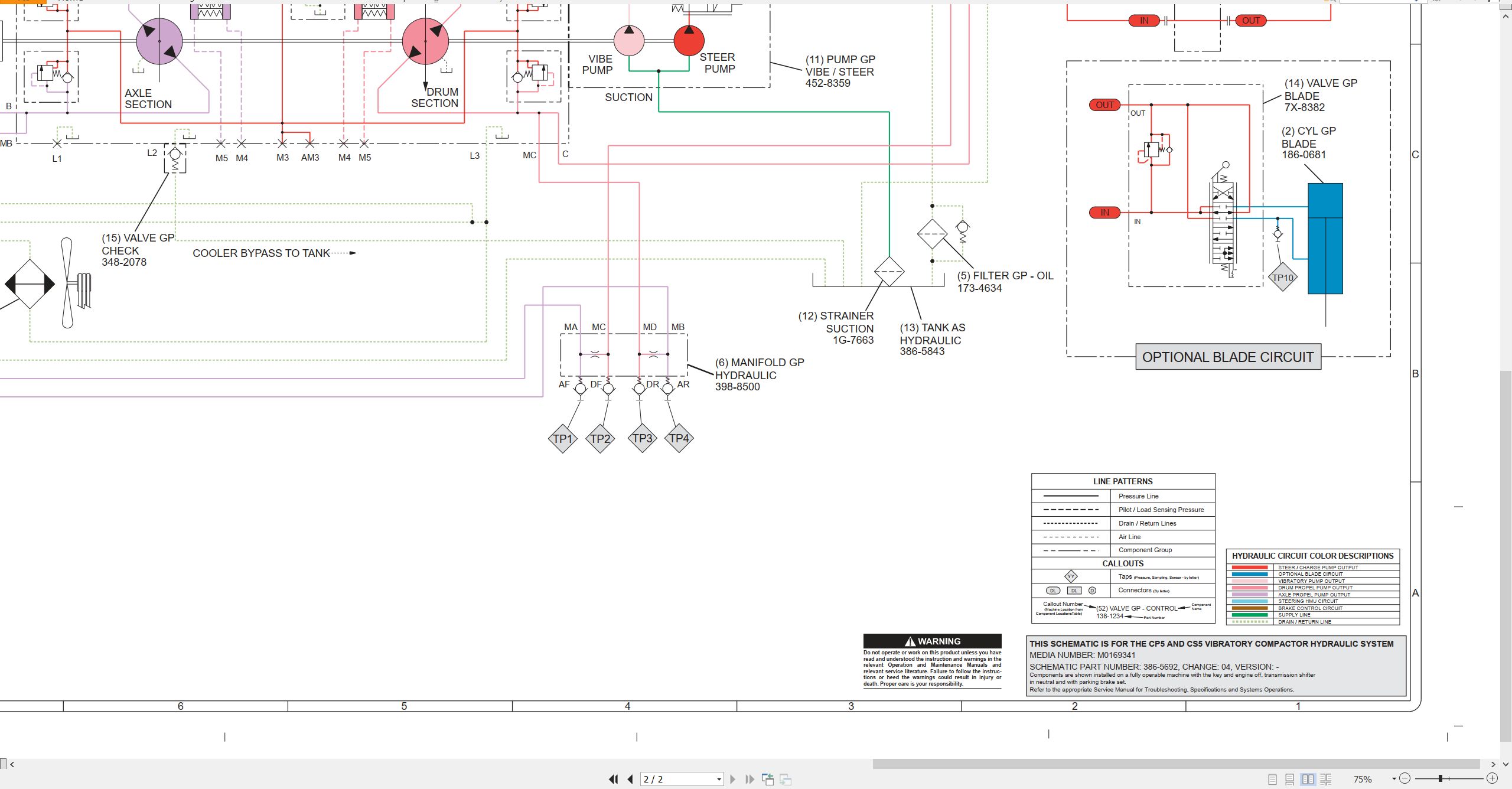Image resolution: width=1512 pixels, height=789 pixels.
Task: Click the zoom slider handle
Action: pos(1441,778)
